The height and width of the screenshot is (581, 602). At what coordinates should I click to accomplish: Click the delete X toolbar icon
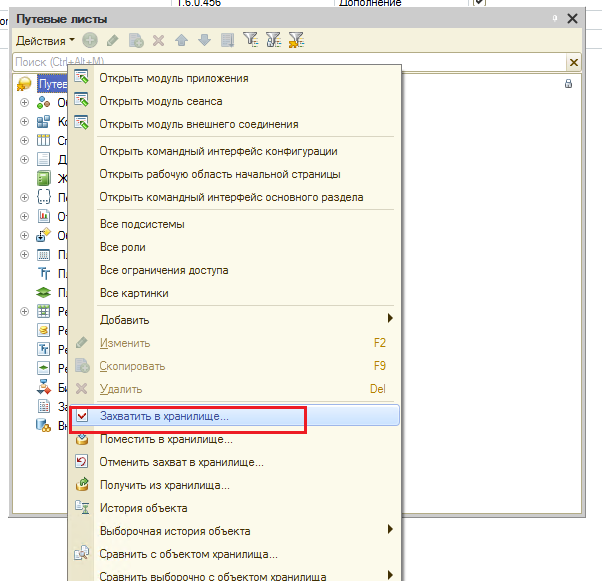point(158,40)
